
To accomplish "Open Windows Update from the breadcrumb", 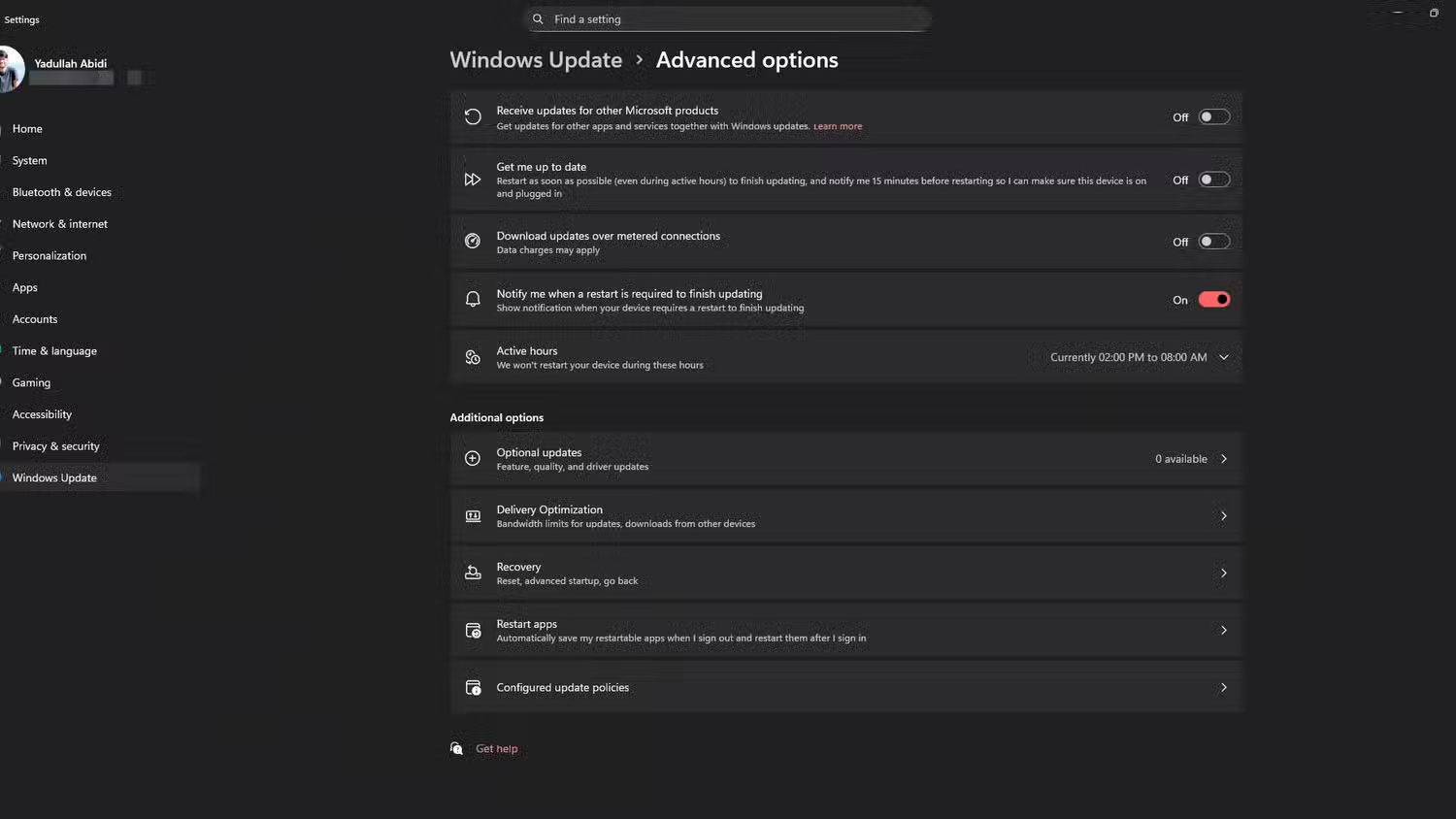I will click(x=536, y=59).
